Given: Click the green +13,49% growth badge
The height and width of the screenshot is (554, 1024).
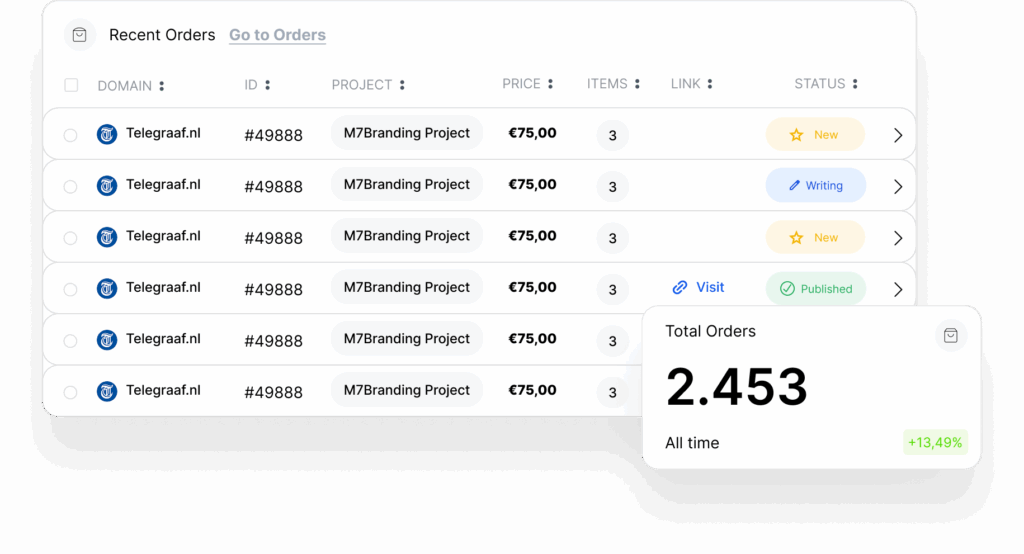Looking at the screenshot, I should (935, 442).
